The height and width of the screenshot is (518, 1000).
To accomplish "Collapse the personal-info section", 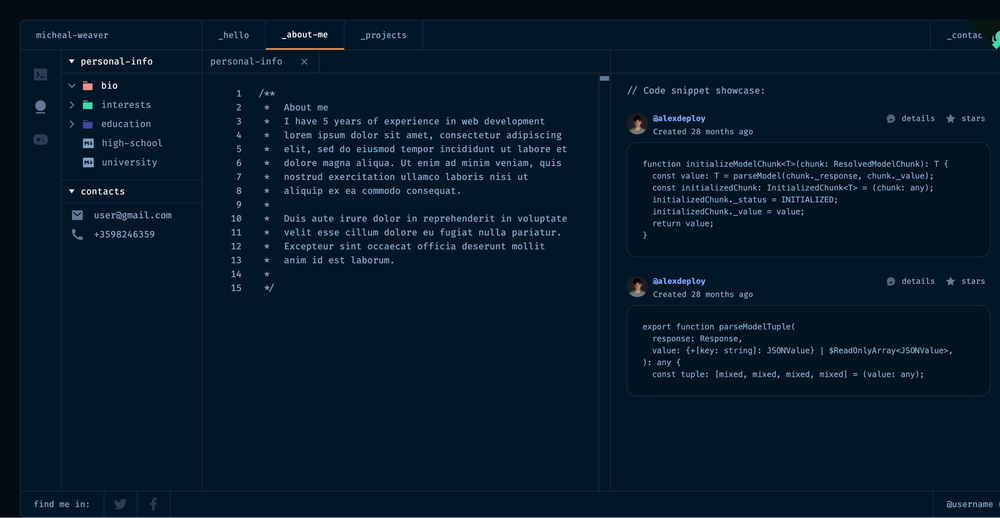I will coord(71,61).
